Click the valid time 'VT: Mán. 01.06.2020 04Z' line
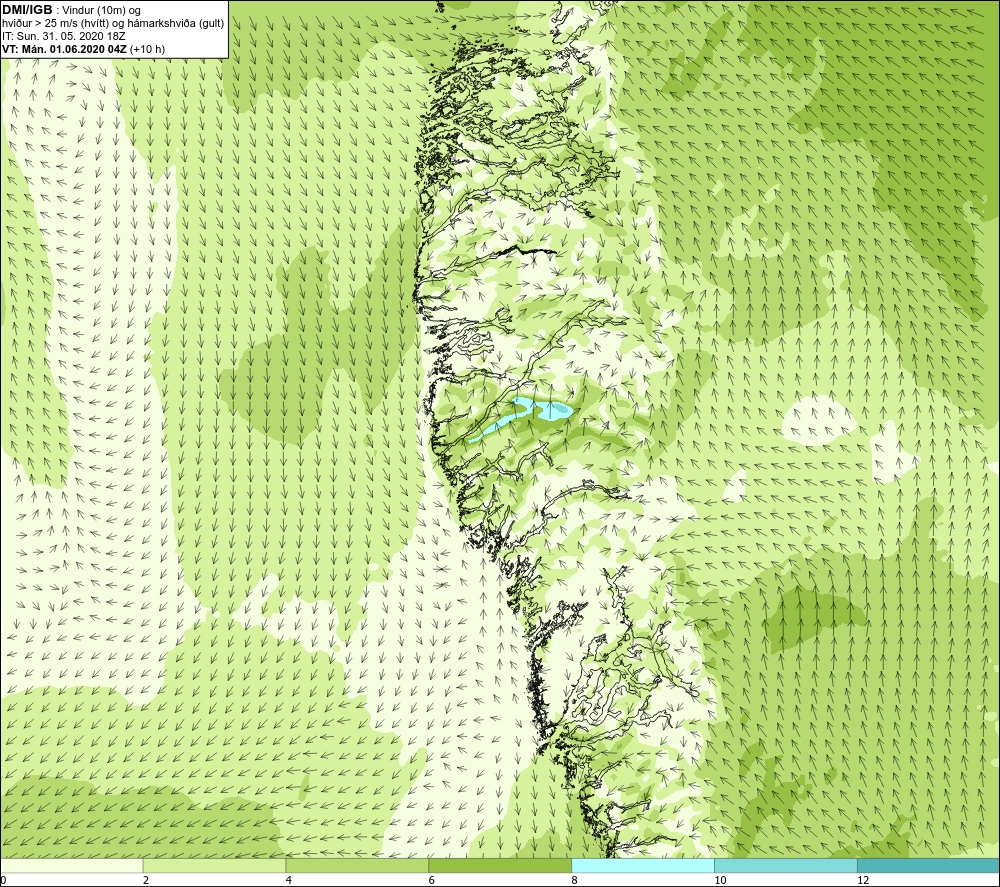Image resolution: width=1000 pixels, height=887 pixels. click(x=66, y=49)
